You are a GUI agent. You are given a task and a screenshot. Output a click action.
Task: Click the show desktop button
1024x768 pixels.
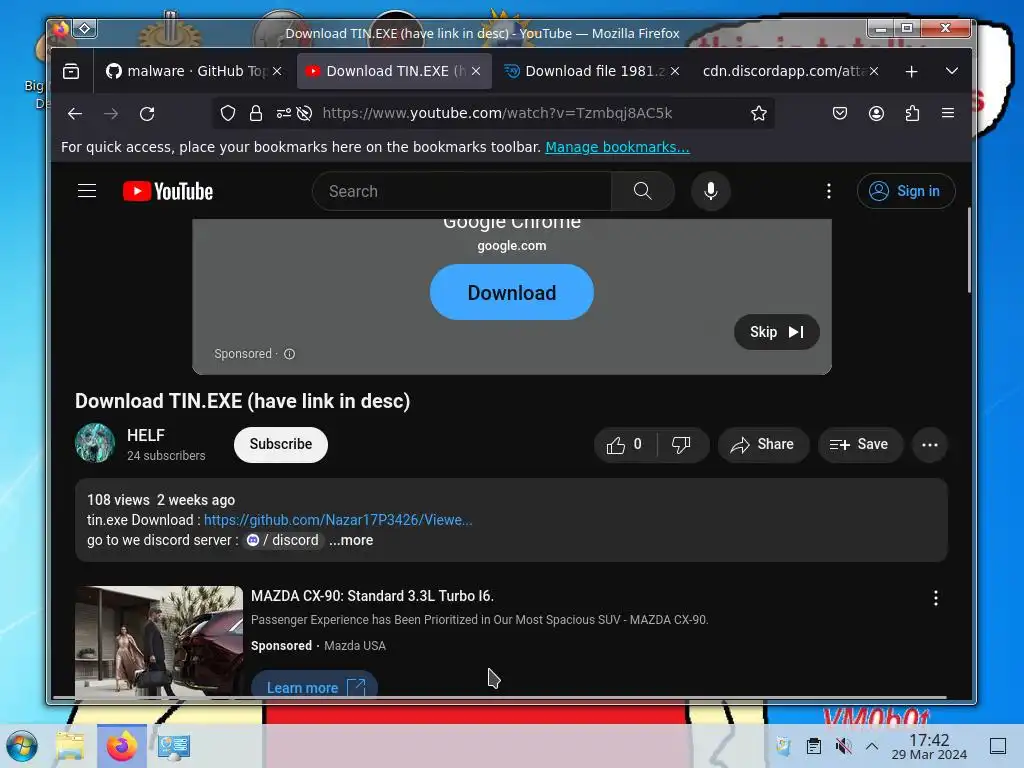tap(998, 746)
